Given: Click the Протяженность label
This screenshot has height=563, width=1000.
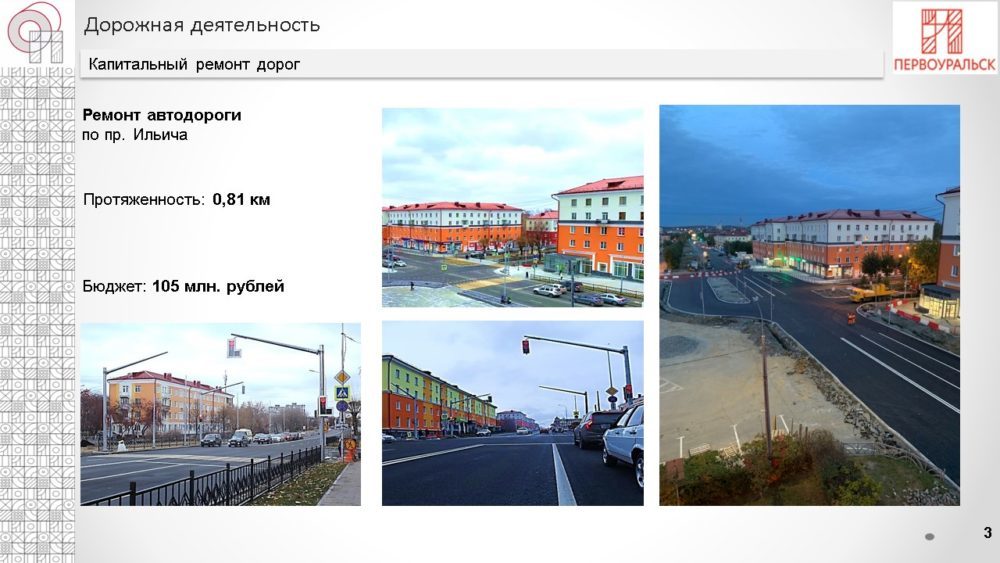Looking at the screenshot, I should [143, 200].
